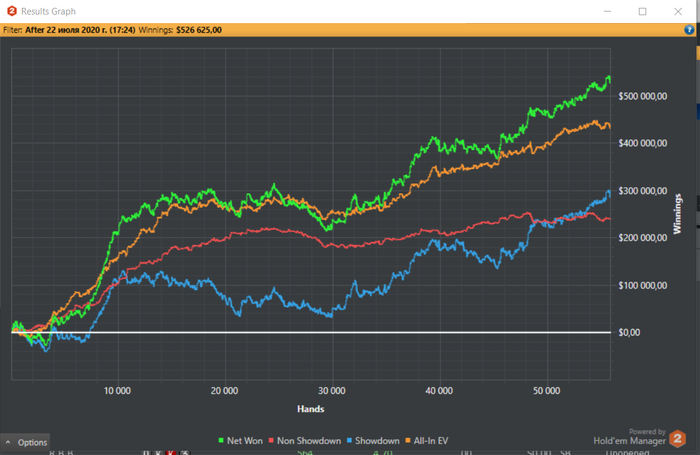Click the 40 000 hands axis label
The image size is (700, 455).
tap(439, 391)
